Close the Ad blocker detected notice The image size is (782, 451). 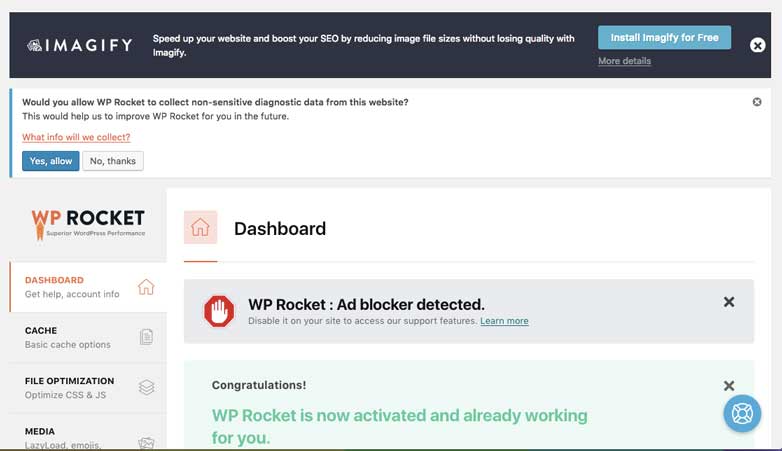click(x=729, y=302)
